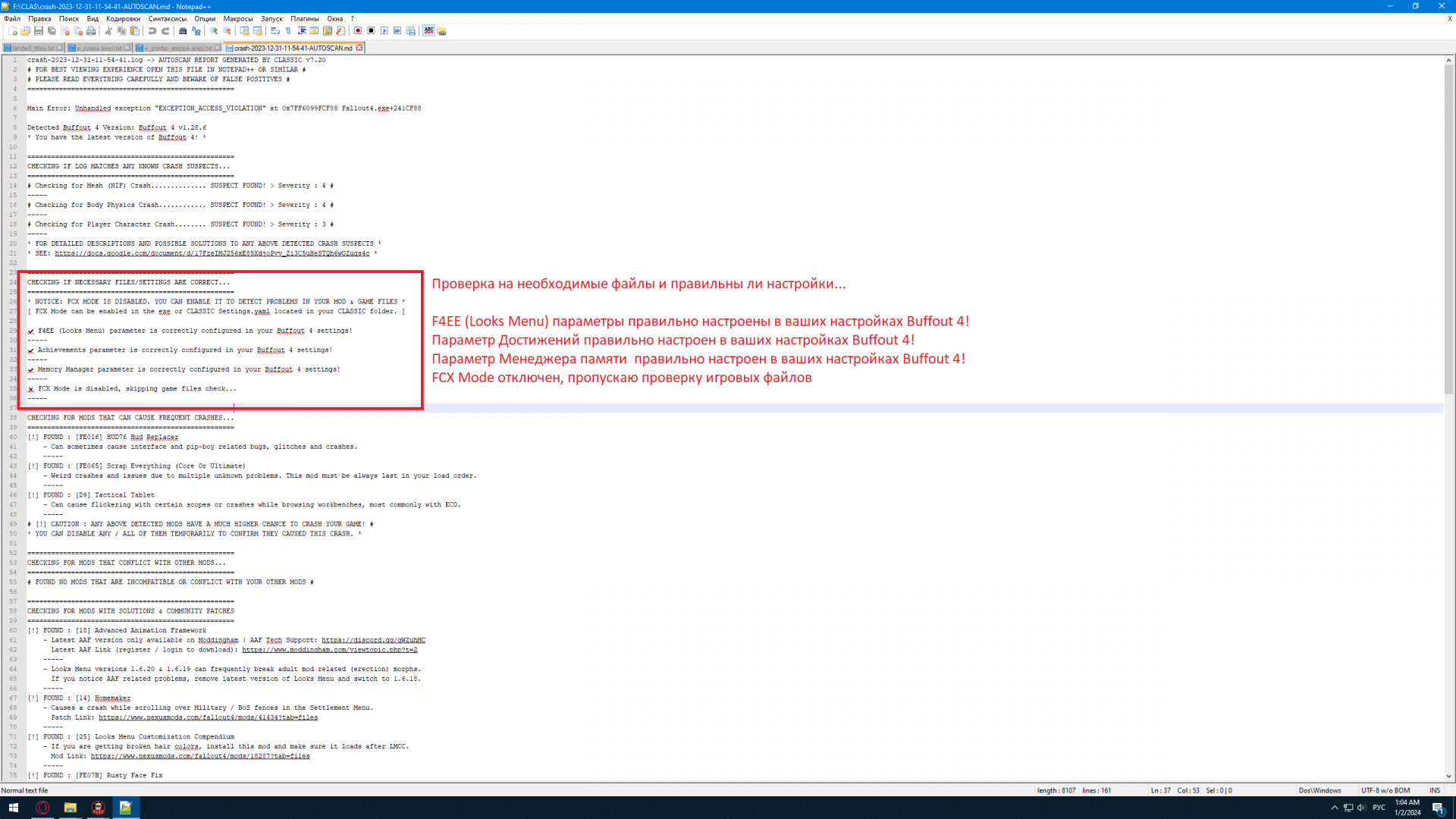The image size is (1456, 819).
Task: Start macro recording with the red dot
Action: point(358,31)
